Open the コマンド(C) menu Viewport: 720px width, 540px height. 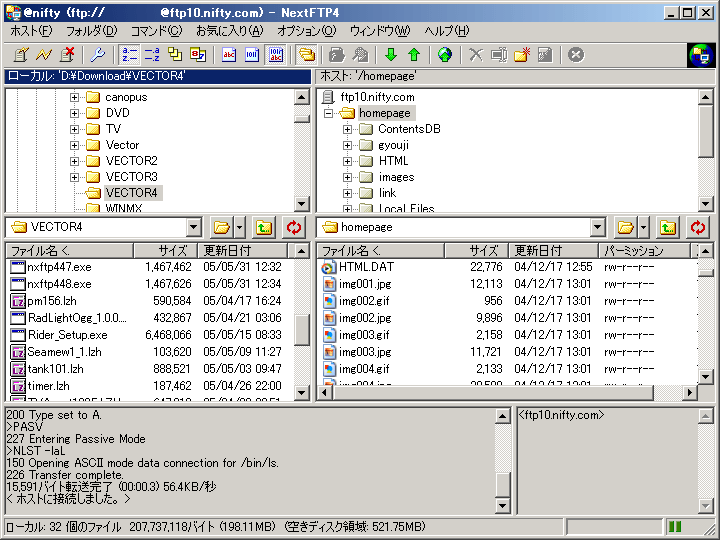pos(157,31)
